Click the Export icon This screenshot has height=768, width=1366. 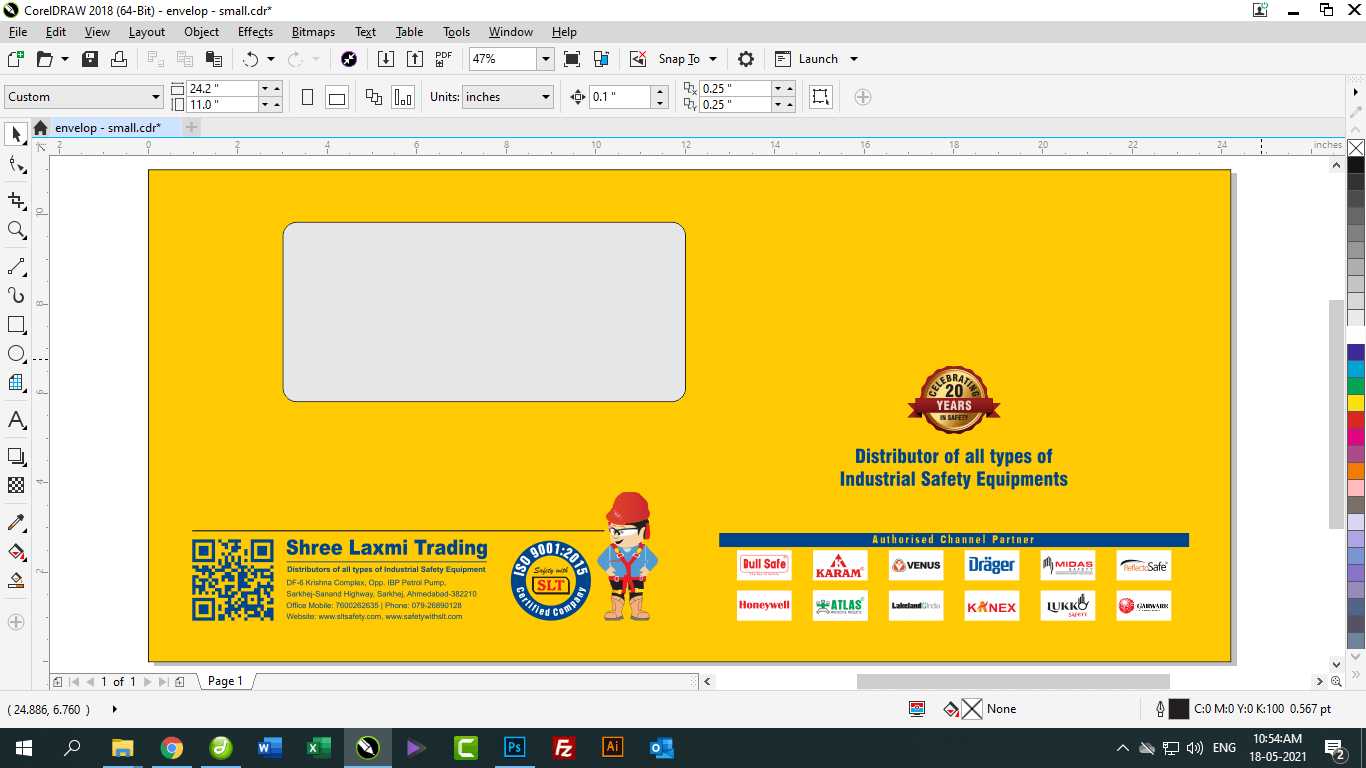click(x=415, y=59)
